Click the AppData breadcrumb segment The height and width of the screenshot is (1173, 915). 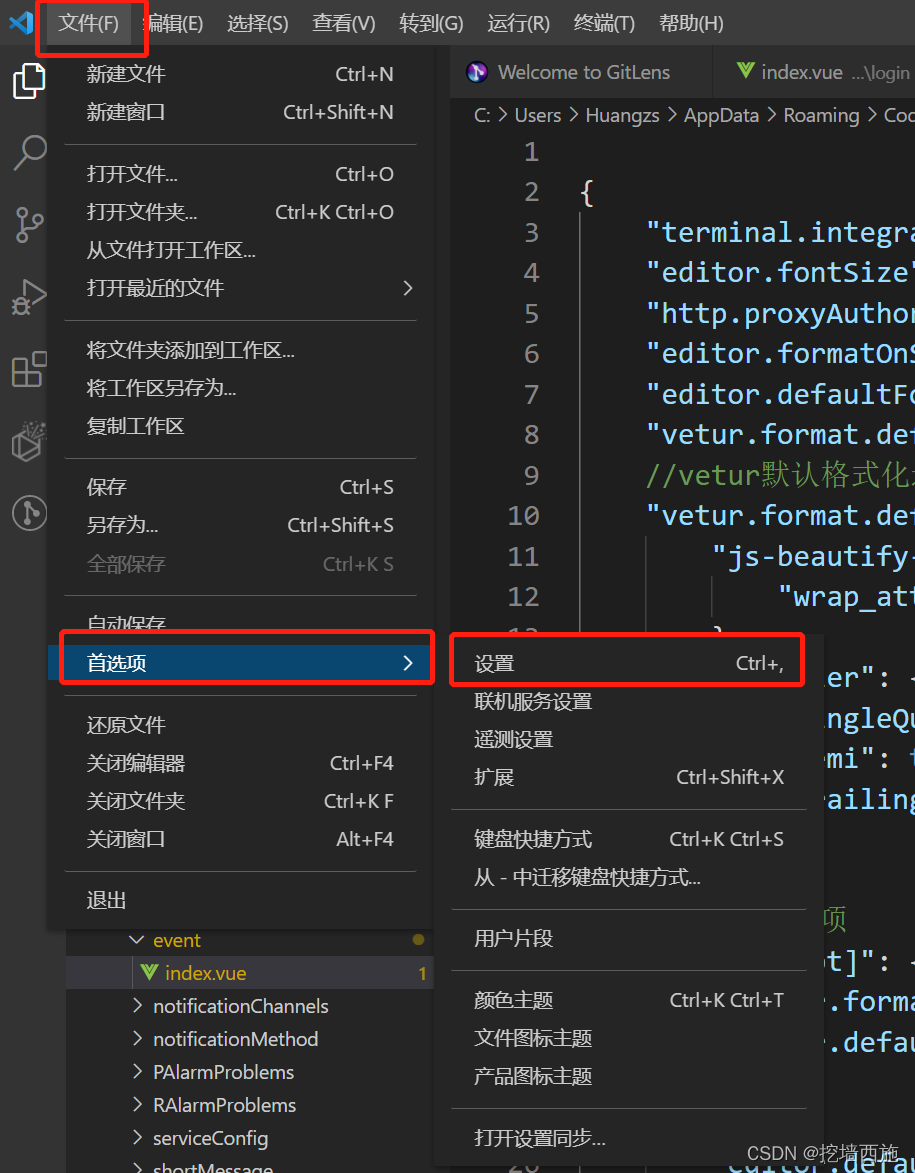pyautogui.click(x=721, y=115)
